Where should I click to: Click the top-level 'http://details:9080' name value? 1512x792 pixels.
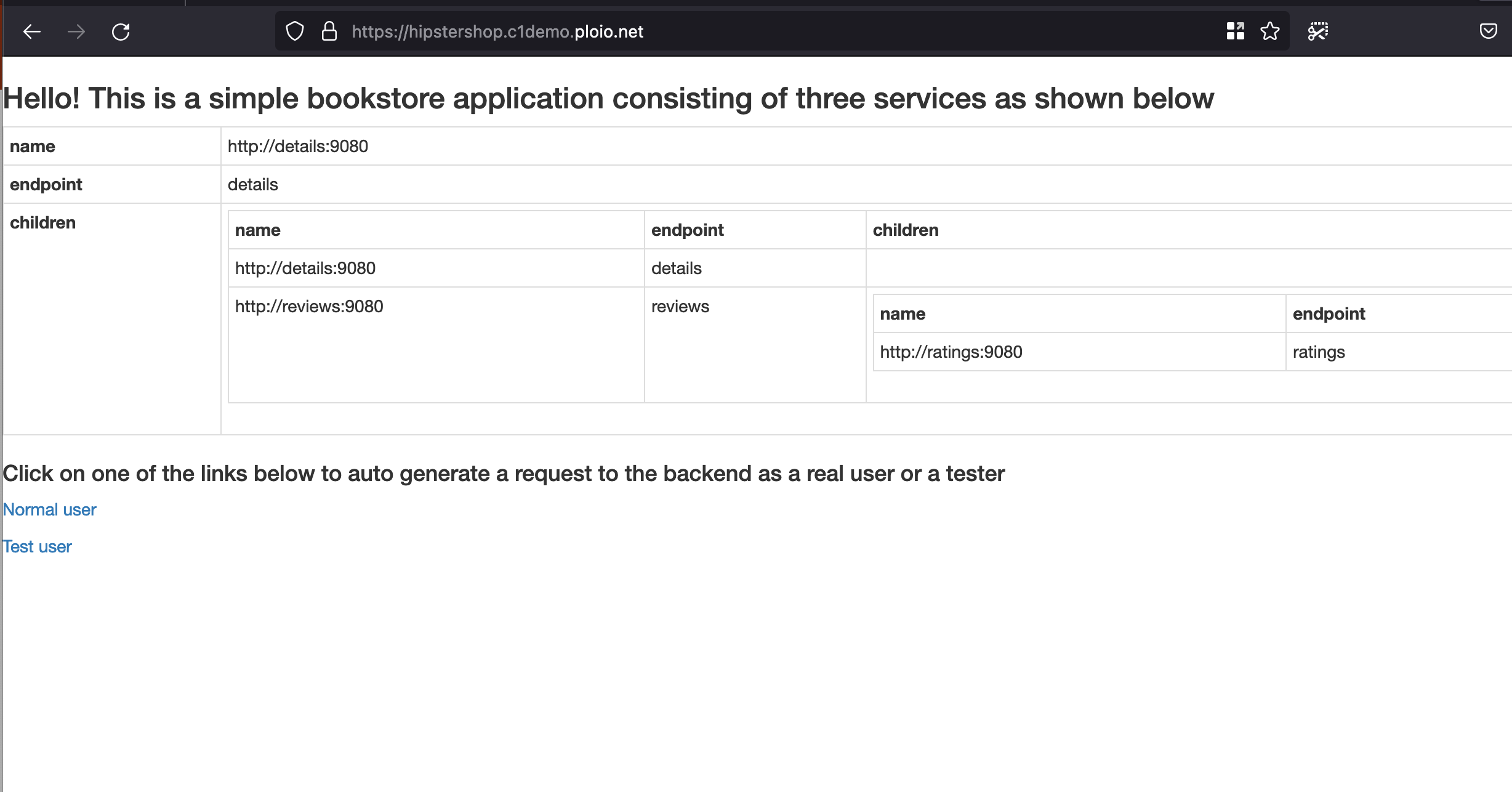pyautogui.click(x=298, y=147)
